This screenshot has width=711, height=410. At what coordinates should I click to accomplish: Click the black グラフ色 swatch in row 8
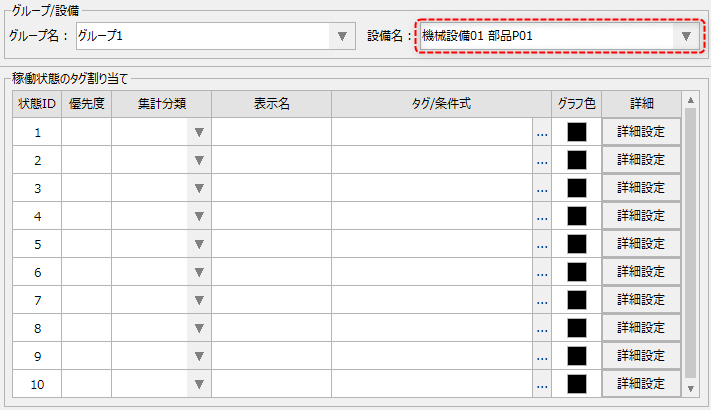576,328
